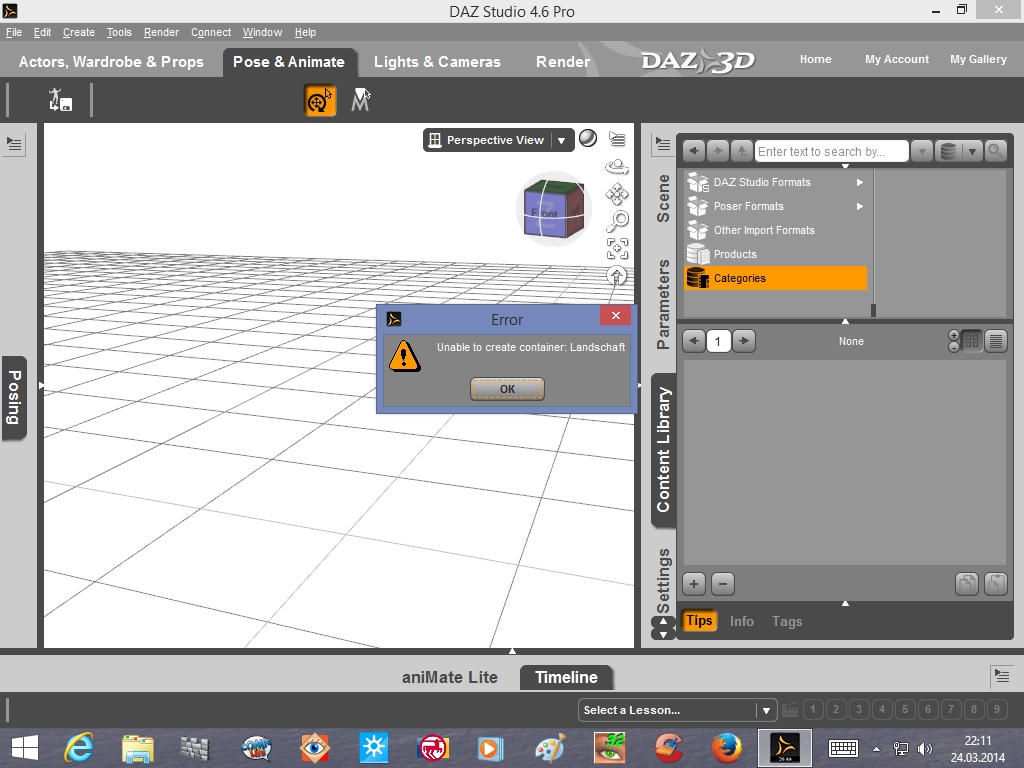Expand Poser Formats submenu arrow
The width and height of the screenshot is (1024, 768).
point(860,206)
